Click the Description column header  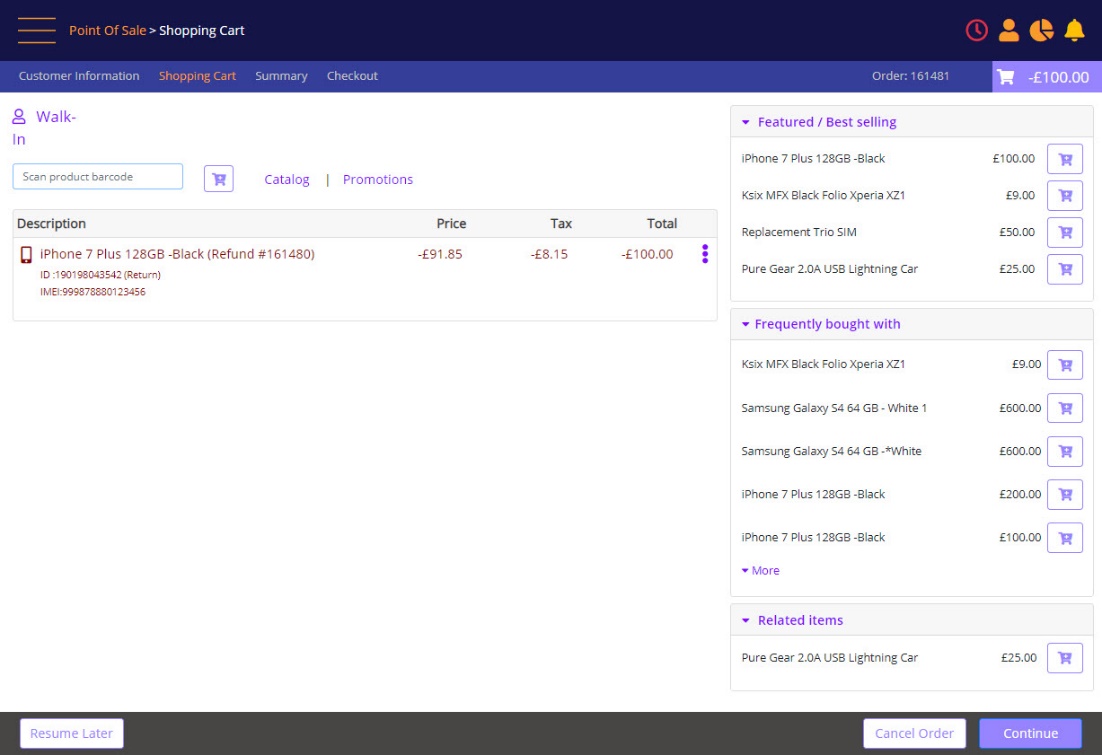tap(51, 224)
